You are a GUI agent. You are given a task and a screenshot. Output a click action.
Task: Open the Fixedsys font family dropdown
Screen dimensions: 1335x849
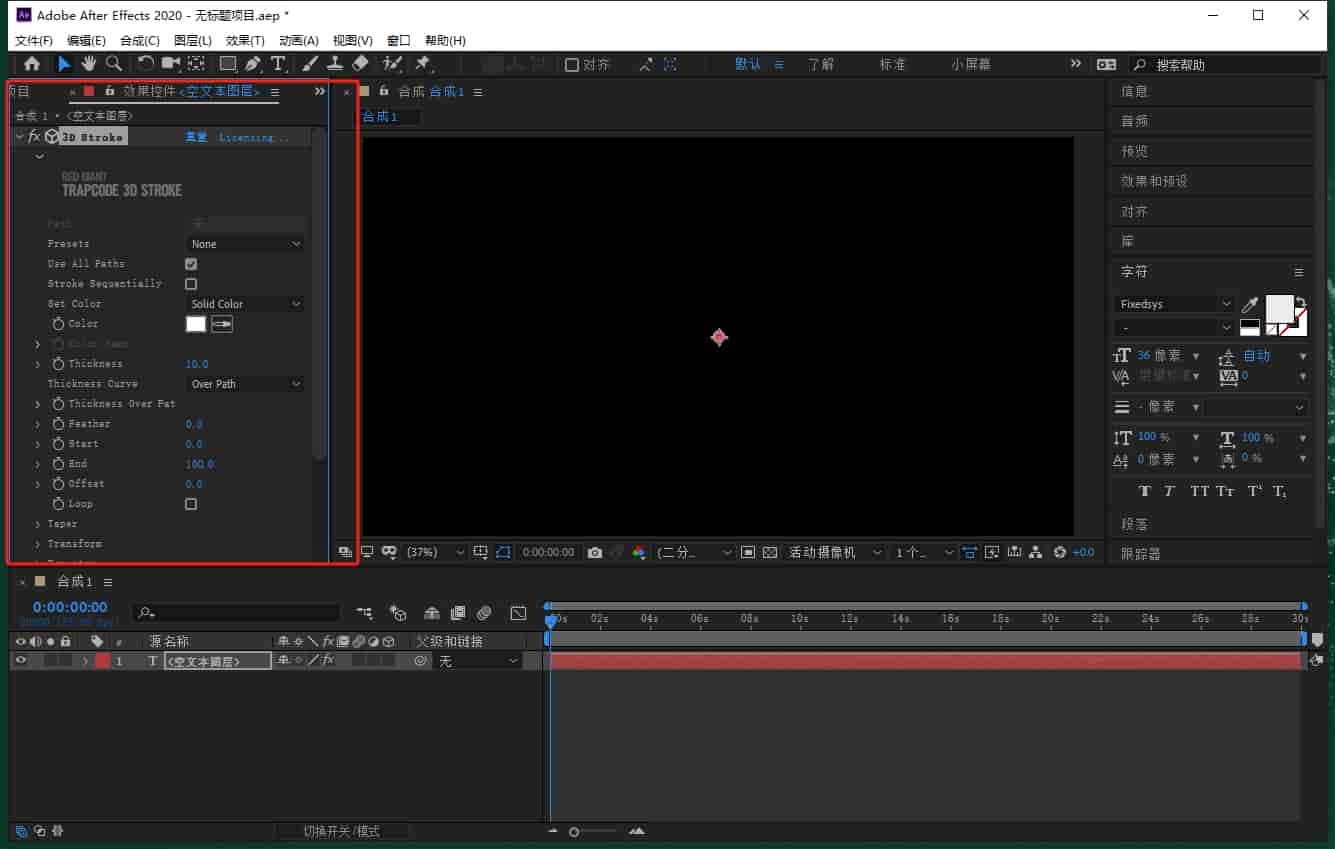pos(1175,304)
